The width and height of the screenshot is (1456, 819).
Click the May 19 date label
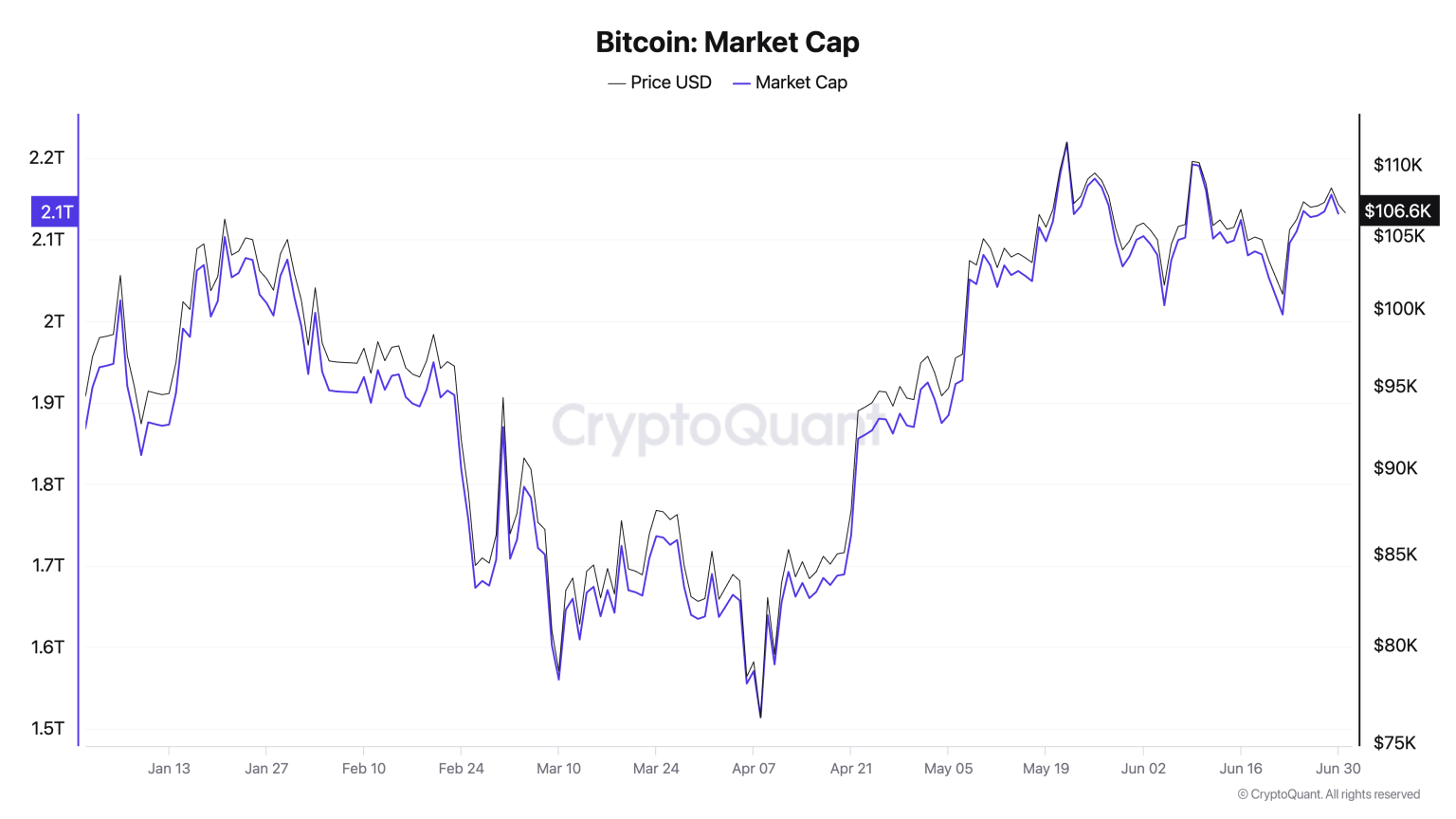click(1046, 768)
